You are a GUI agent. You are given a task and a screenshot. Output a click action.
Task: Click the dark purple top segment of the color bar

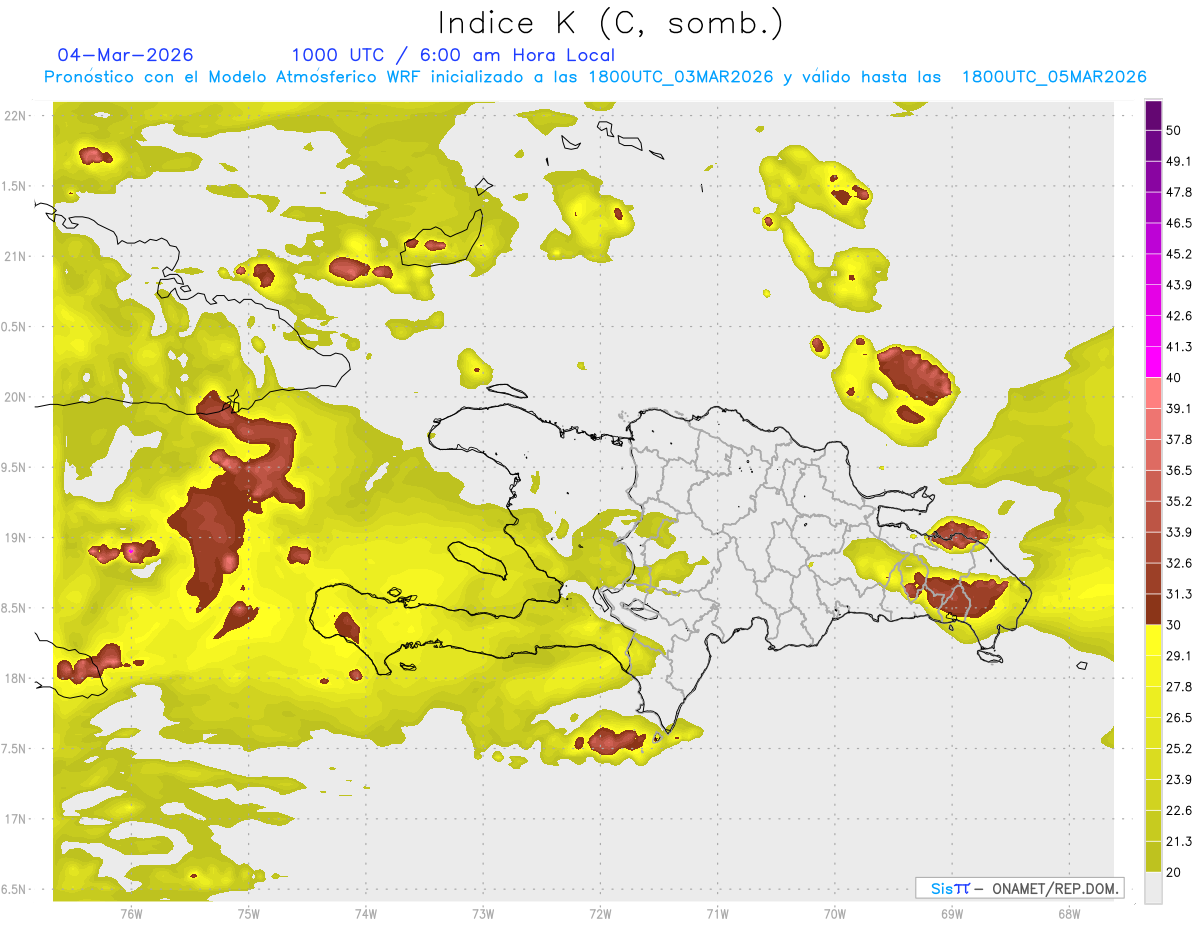point(1153,116)
